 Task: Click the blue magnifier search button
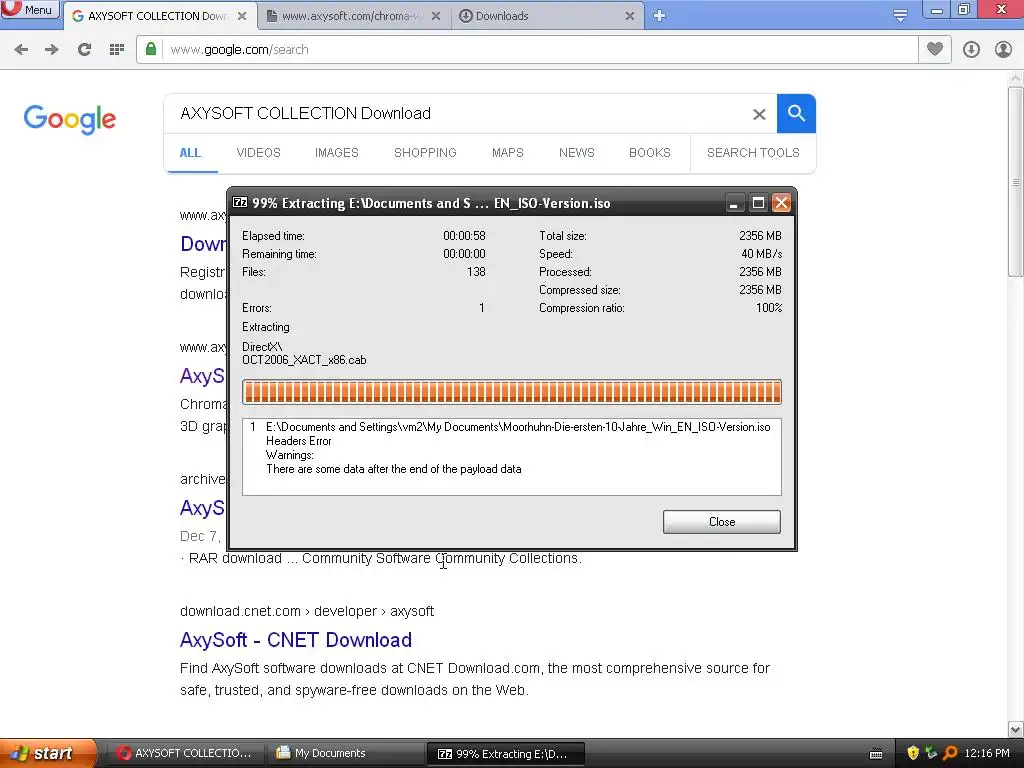point(796,114)
